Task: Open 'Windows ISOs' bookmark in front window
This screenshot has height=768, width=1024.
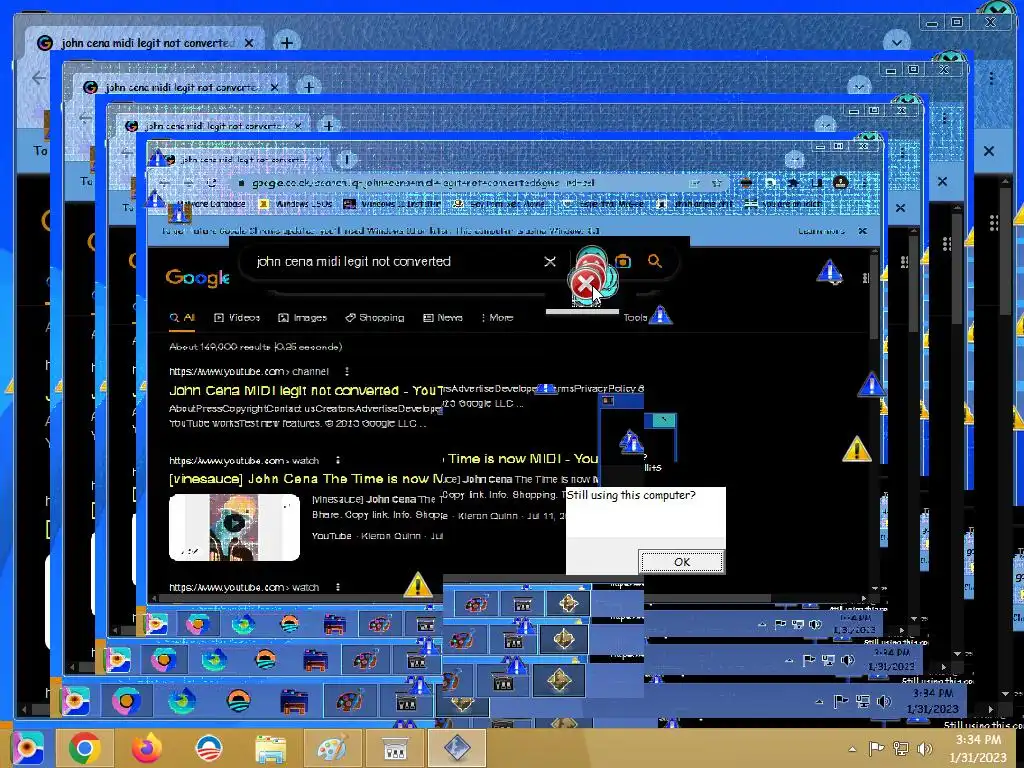Action: 296,204
